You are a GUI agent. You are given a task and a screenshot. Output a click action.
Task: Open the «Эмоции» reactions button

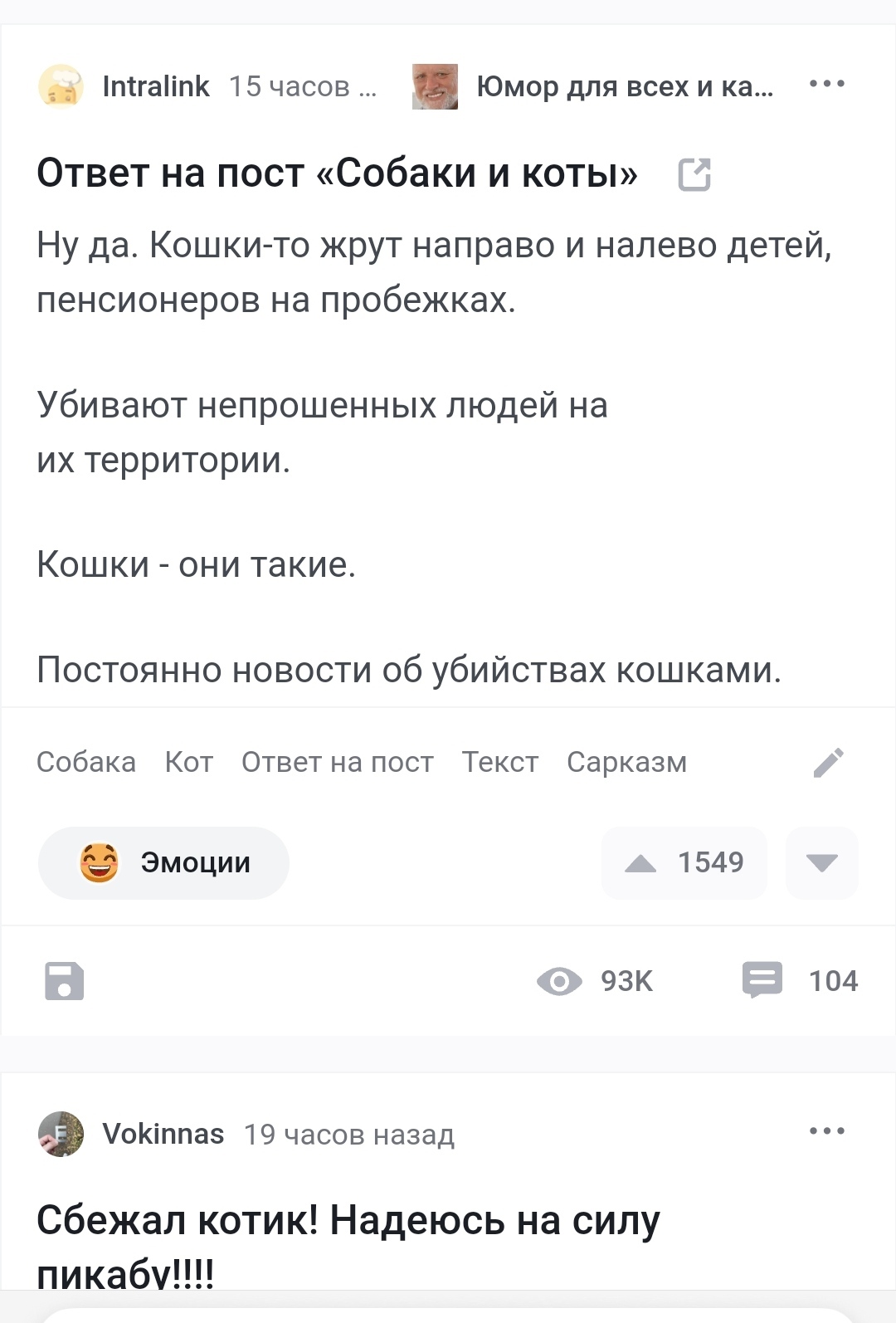[163, 862]
